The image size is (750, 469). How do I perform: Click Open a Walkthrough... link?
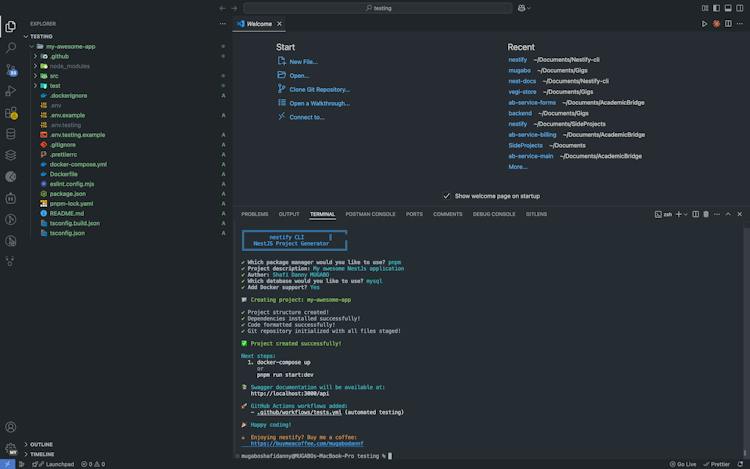320,103
